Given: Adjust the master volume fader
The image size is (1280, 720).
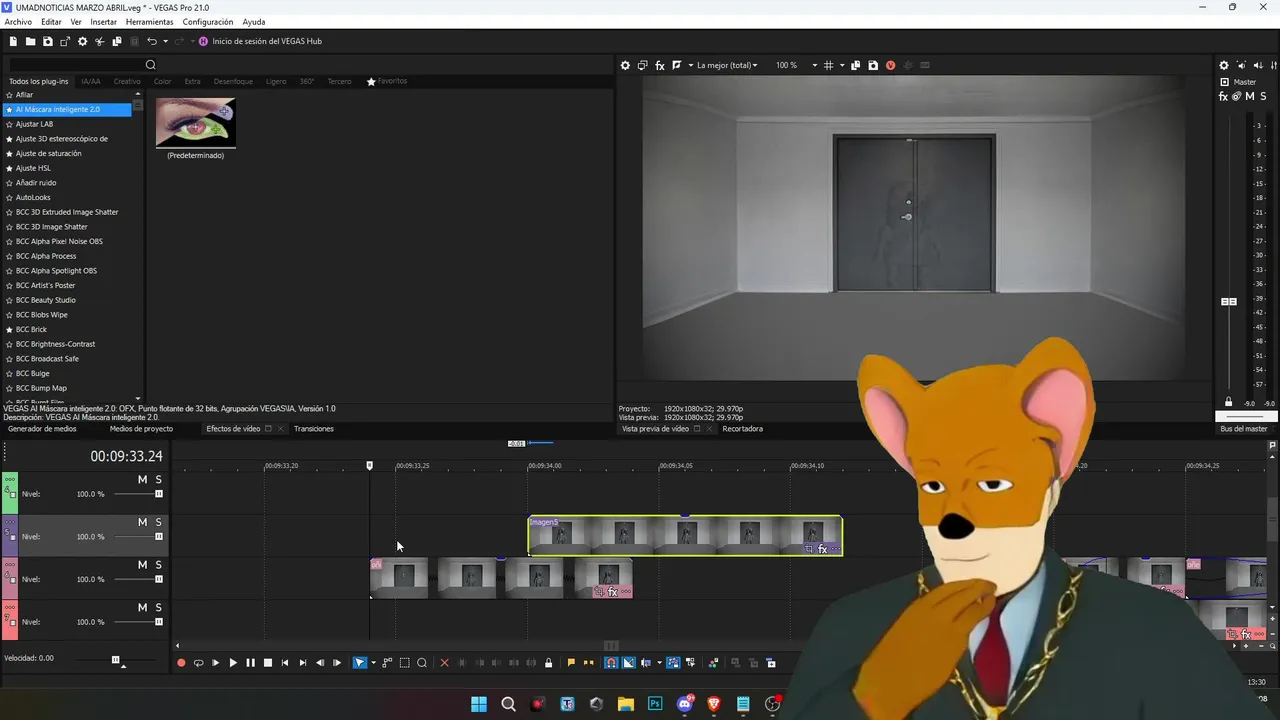Looking at the screenshot, I should pyautogui.click(x=1229, y=301).
